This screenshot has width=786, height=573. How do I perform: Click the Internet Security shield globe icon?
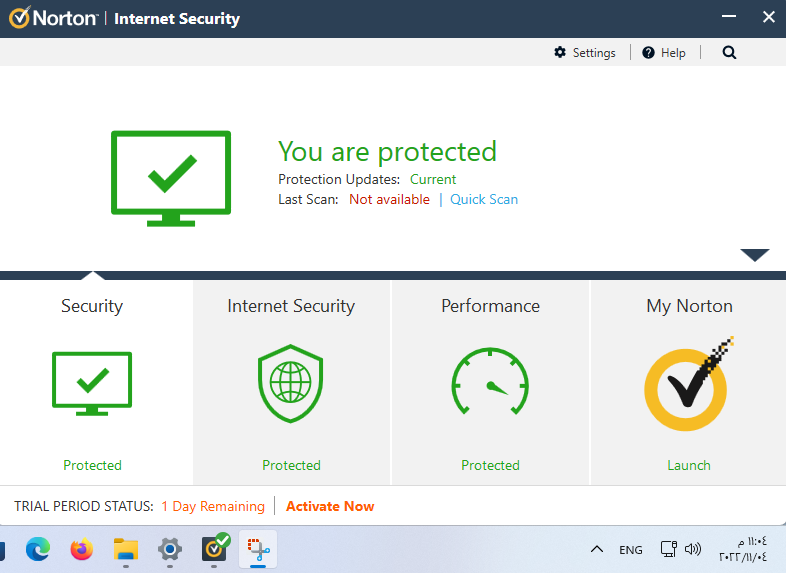click(x=290, y=384)
